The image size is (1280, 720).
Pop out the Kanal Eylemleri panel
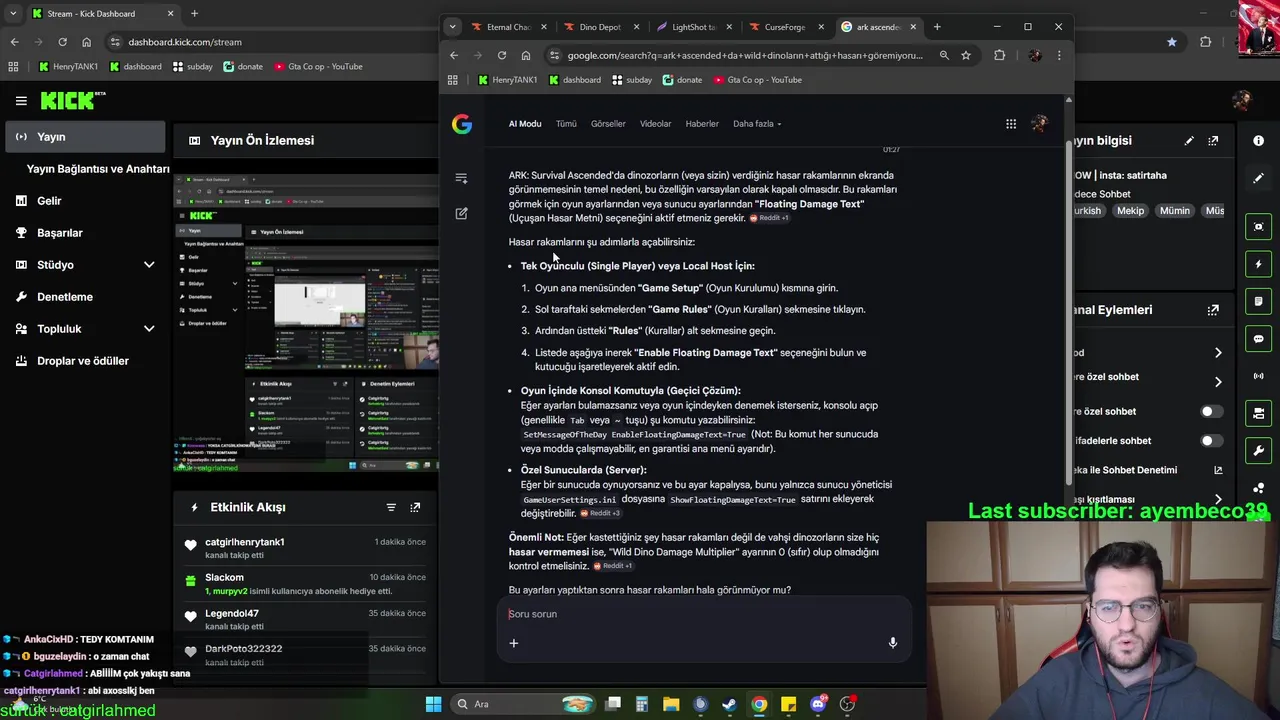point(1213,310)
